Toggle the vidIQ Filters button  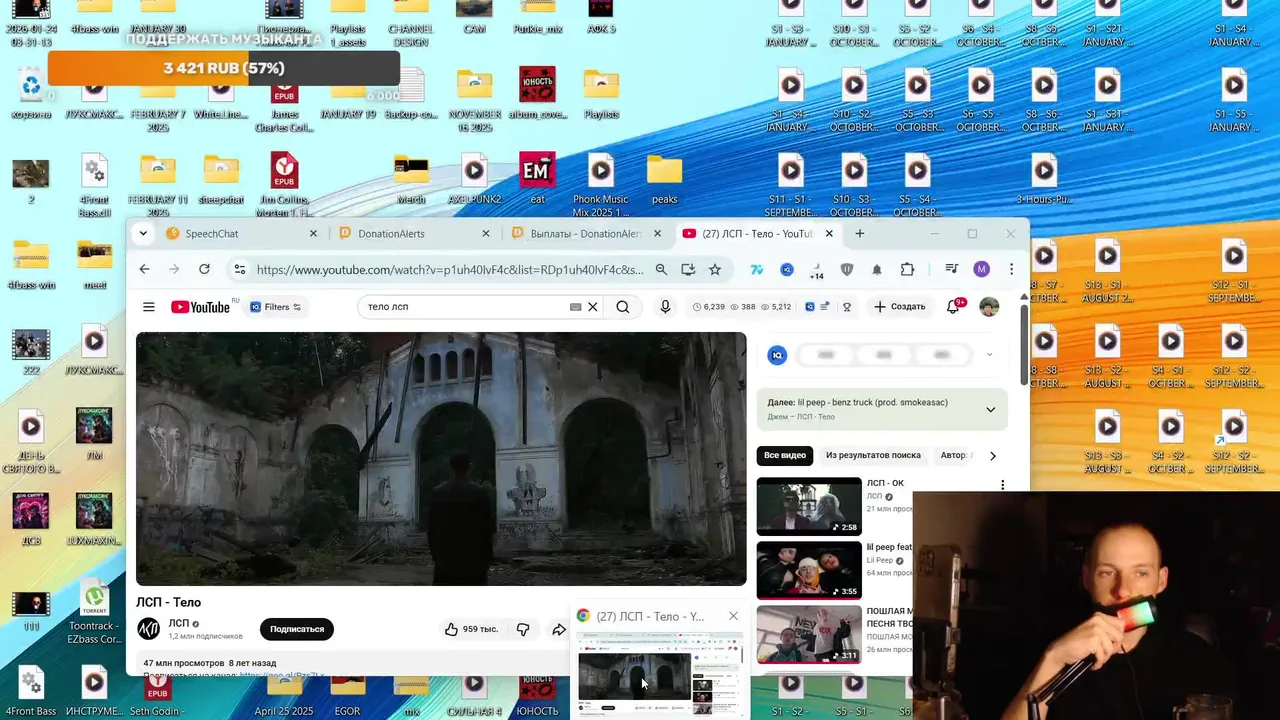coord(275,307)
